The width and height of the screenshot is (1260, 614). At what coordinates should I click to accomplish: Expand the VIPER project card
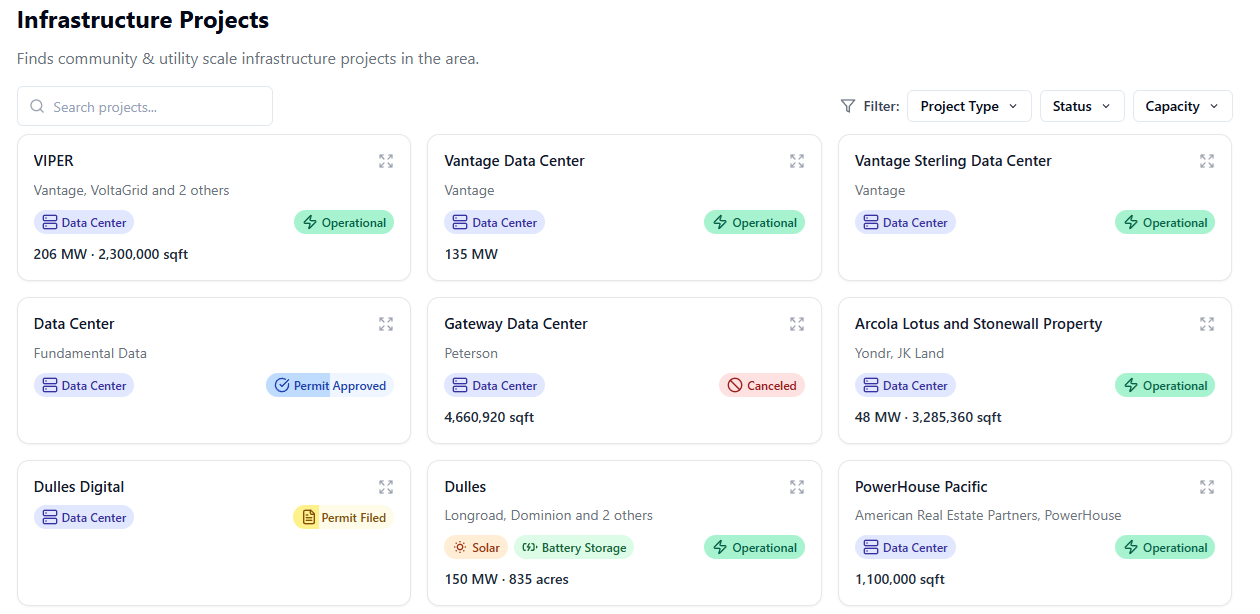pyautogui.click(x=386, y=161)
